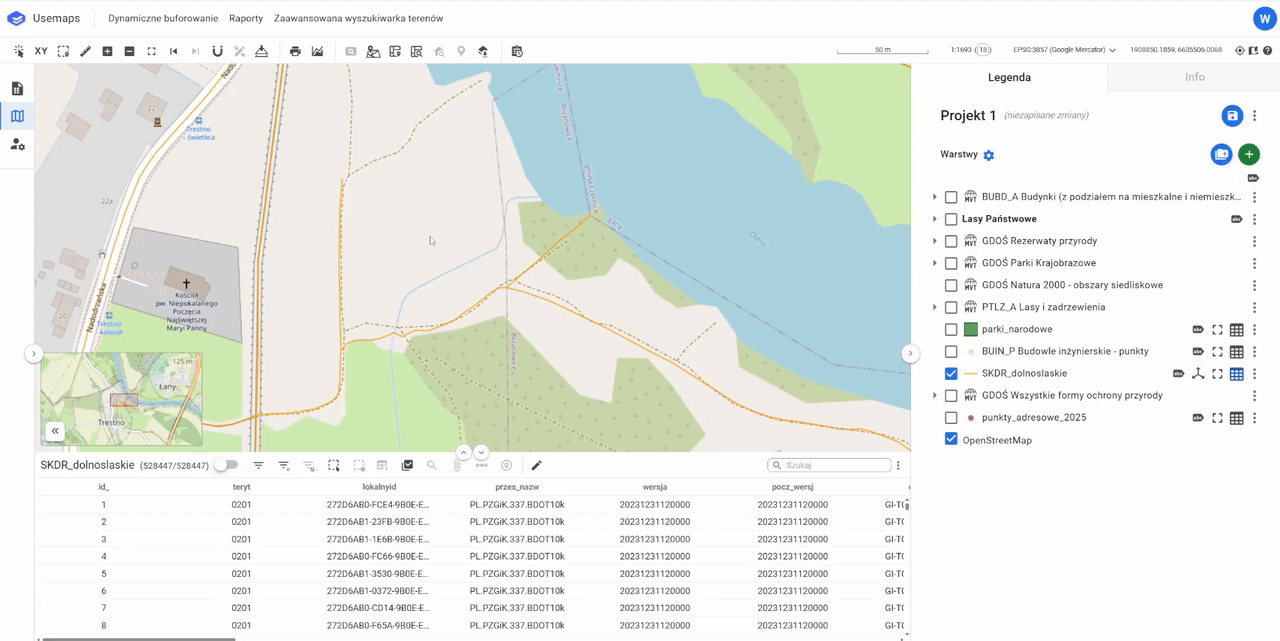Viewport: 1280px width, 641px height.
Task: Click the green add layer button
Action: [x=1248, y=155]
